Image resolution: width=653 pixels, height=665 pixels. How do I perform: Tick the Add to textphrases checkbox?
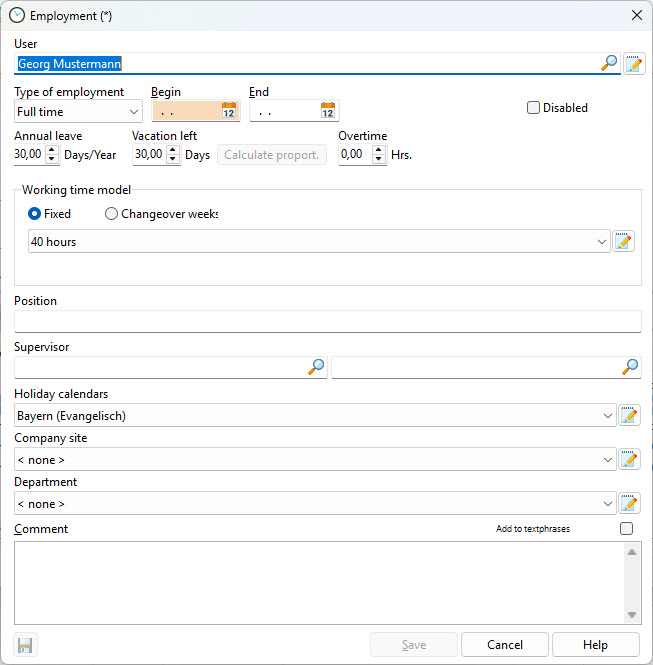[626, 529]
